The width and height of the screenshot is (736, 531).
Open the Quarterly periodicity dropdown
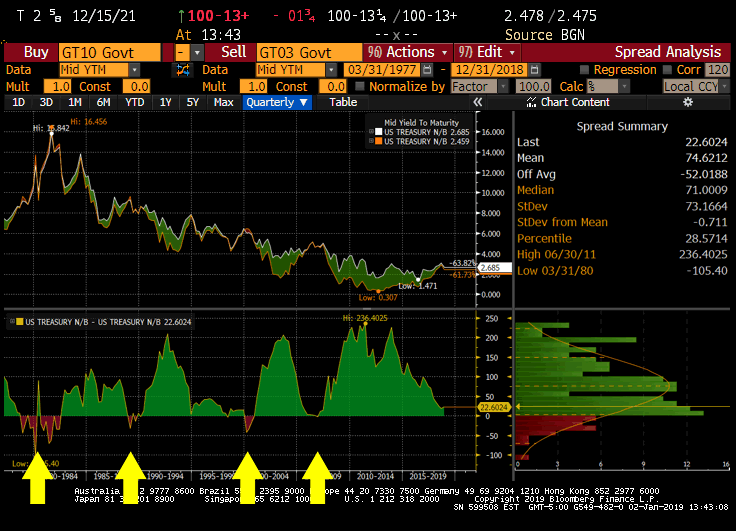(x=277, y=102)
